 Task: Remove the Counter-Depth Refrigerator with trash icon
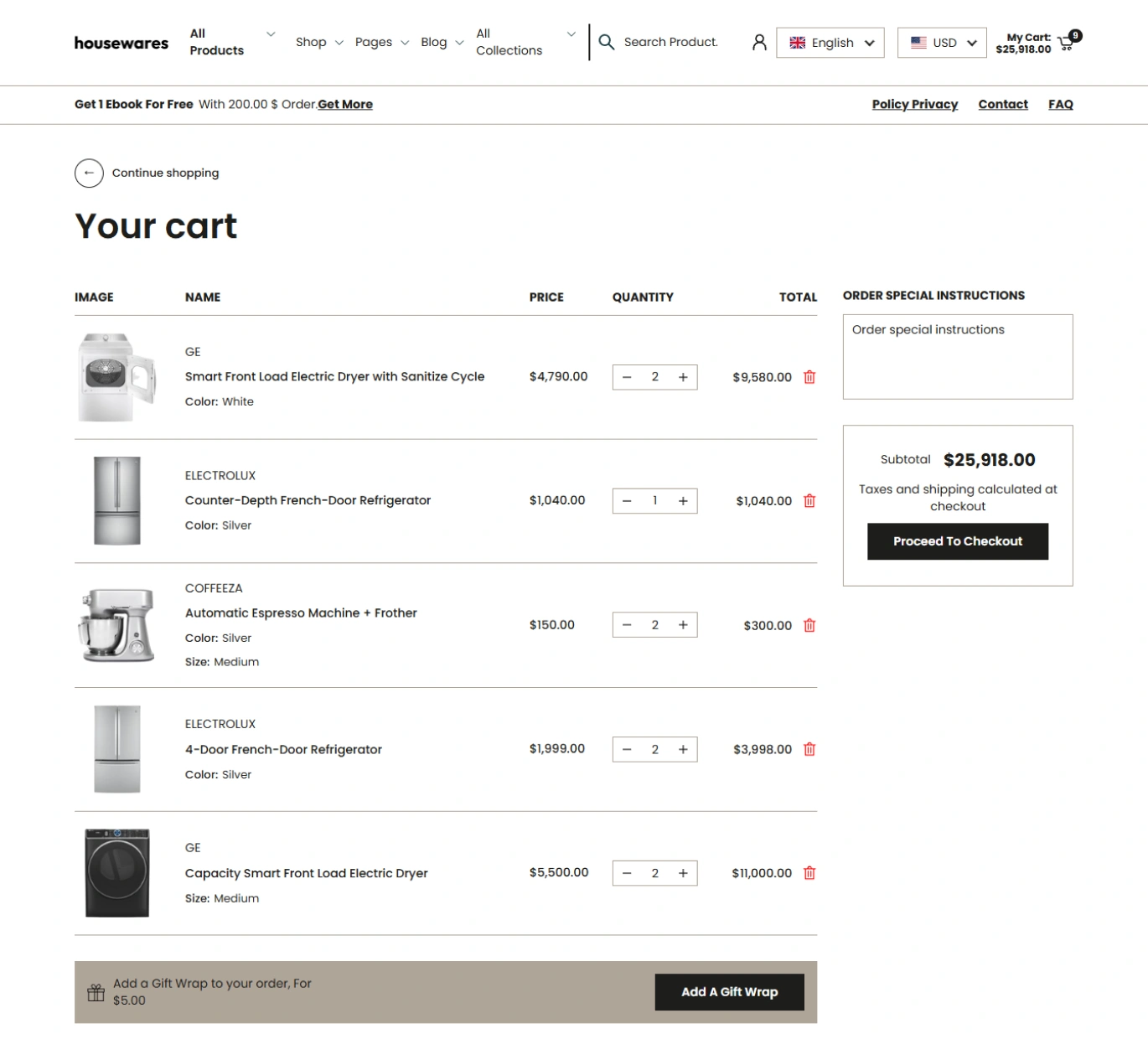pyautogui.click(x=809, y=501)
